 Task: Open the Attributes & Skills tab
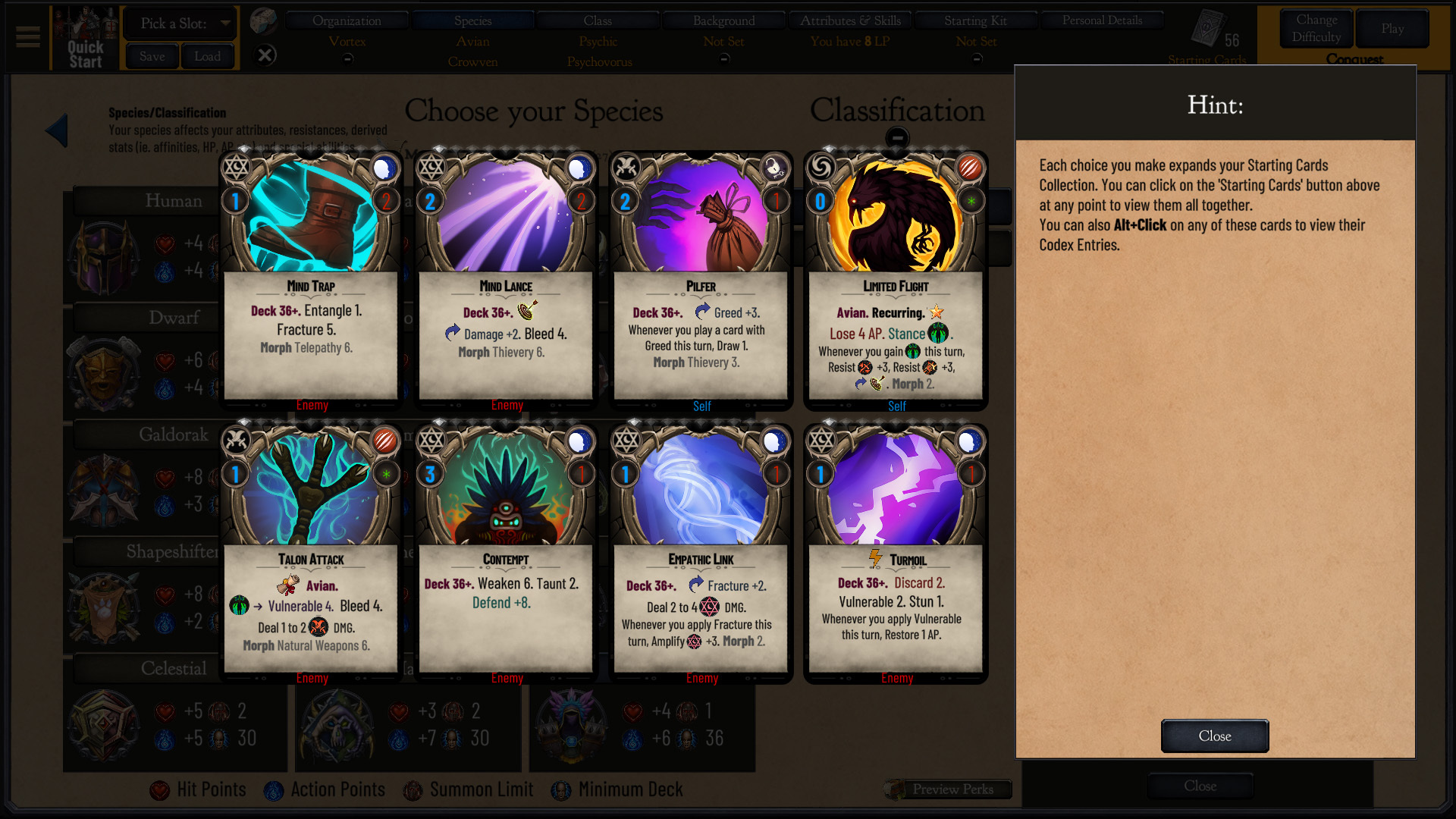(x=850, y=20)
